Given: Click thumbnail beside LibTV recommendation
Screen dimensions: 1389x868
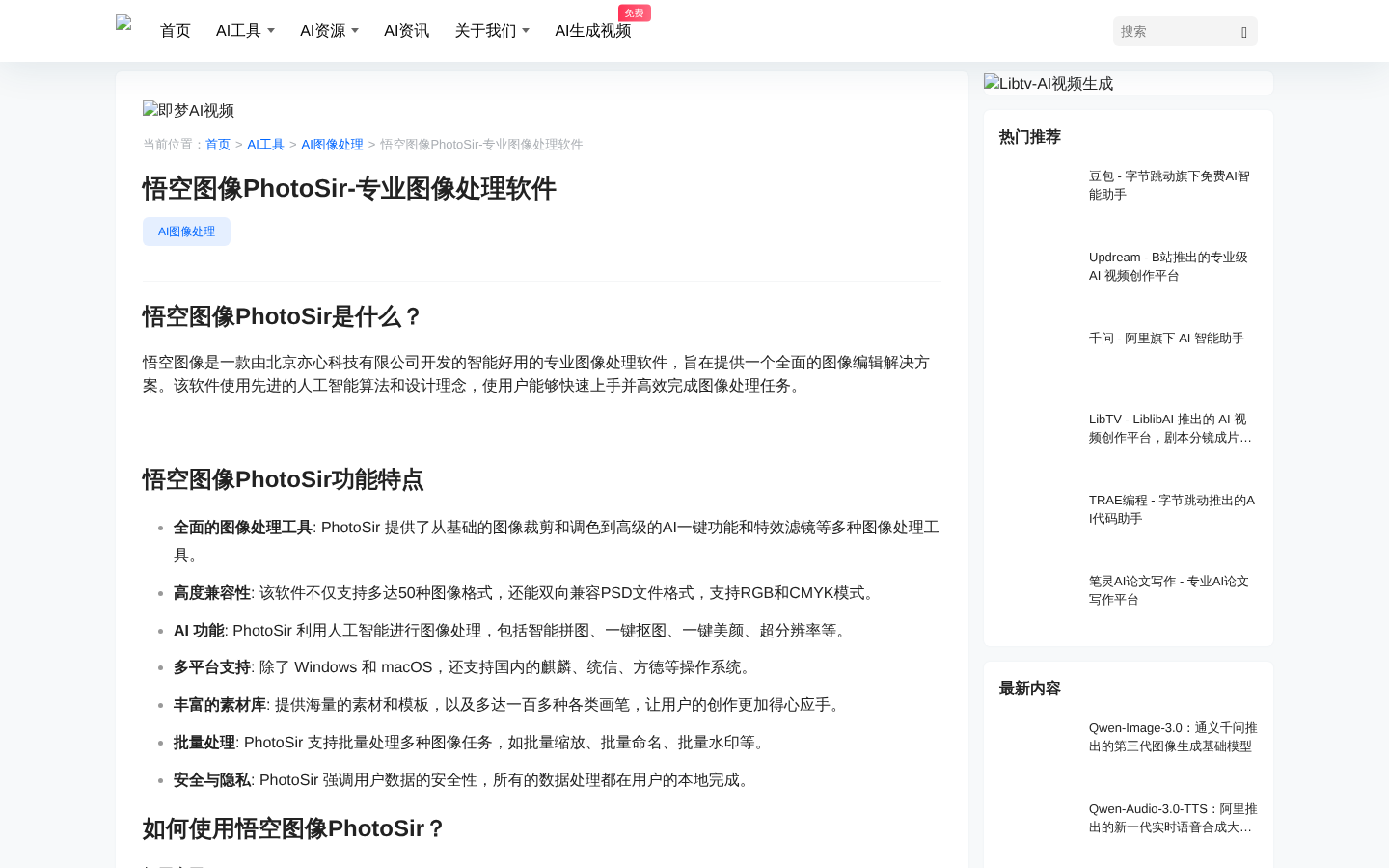Looking at the screenshot, I should (x=1038, y=436).
